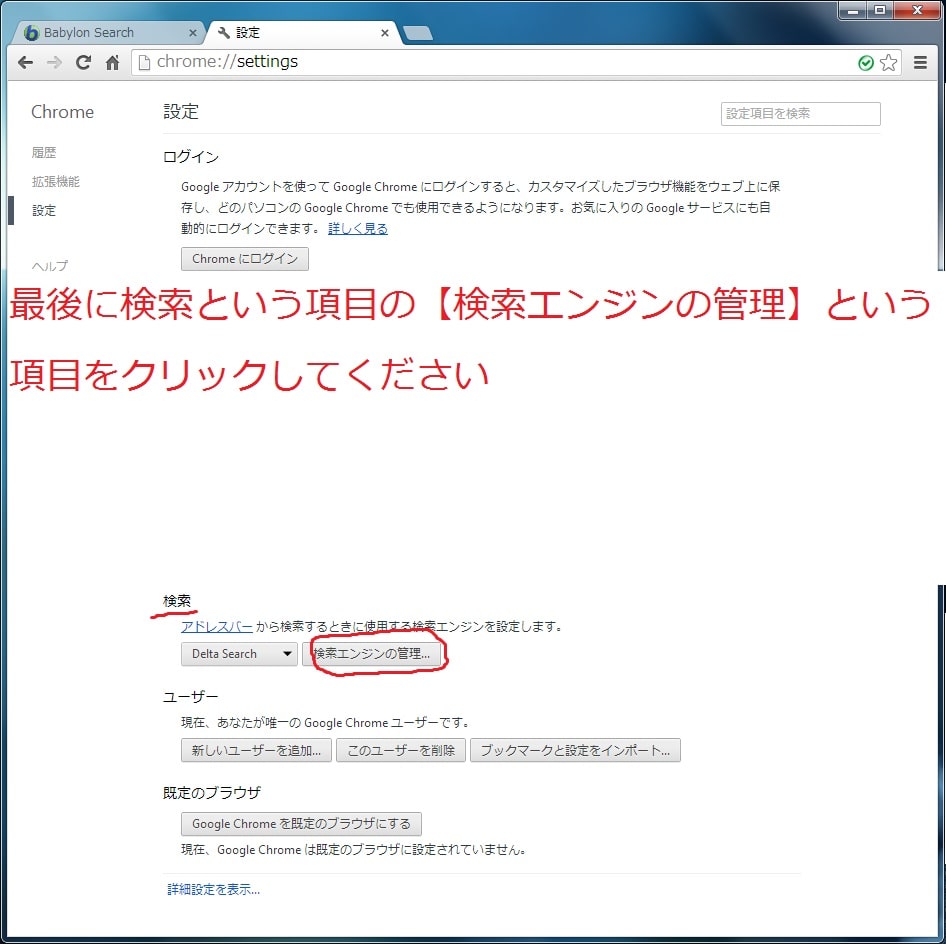Click the browser forward arrow

[54, 62]
